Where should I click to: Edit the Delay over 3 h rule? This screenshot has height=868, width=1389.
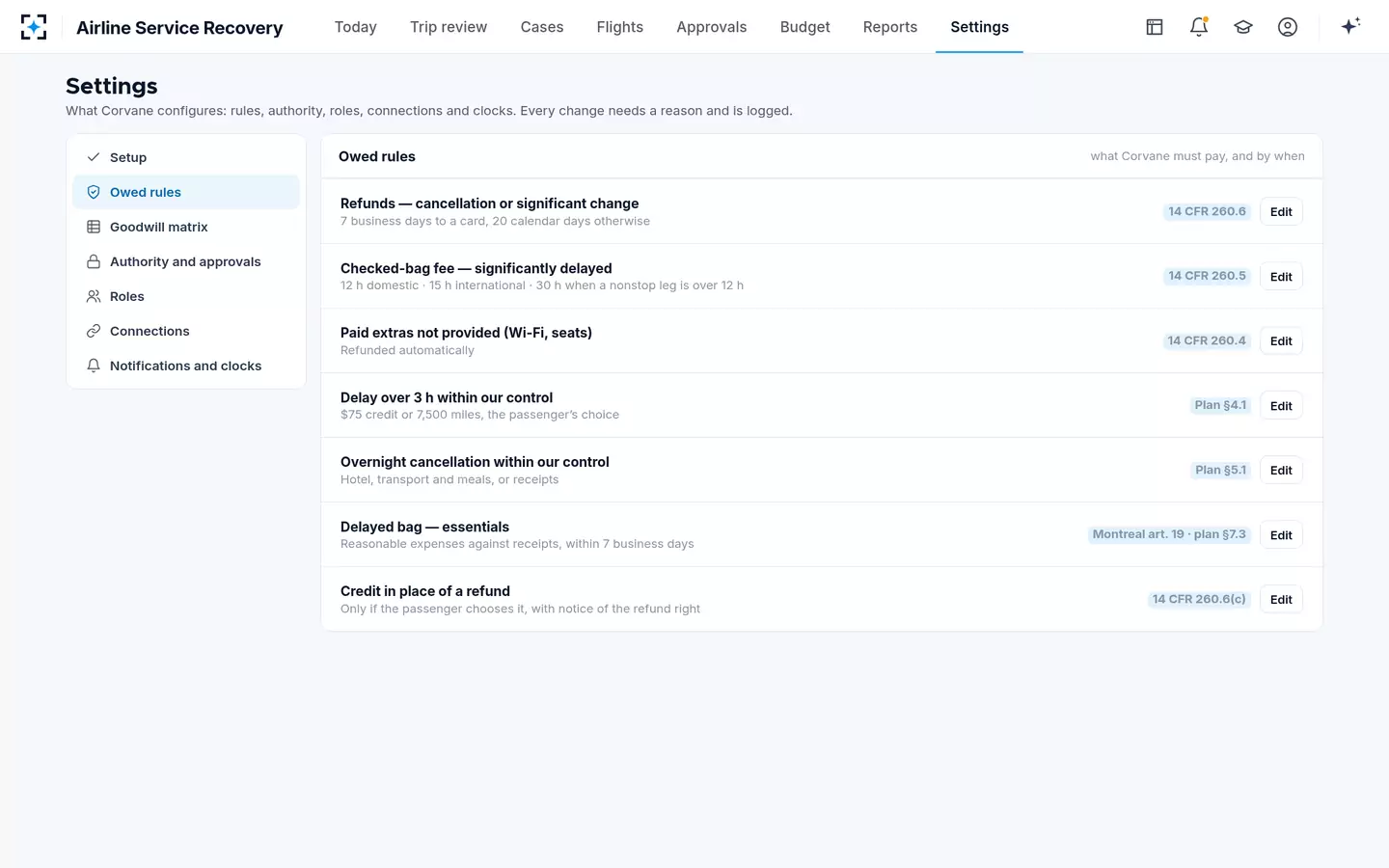point(1281,406)
